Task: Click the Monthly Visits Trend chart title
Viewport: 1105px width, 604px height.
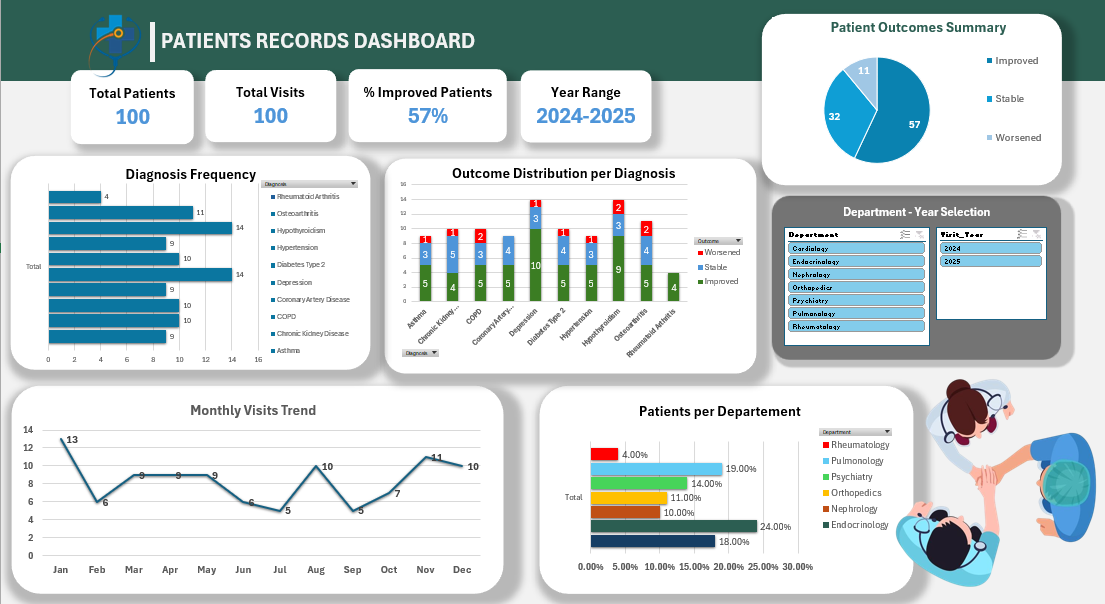Action: tap(253, 410)
